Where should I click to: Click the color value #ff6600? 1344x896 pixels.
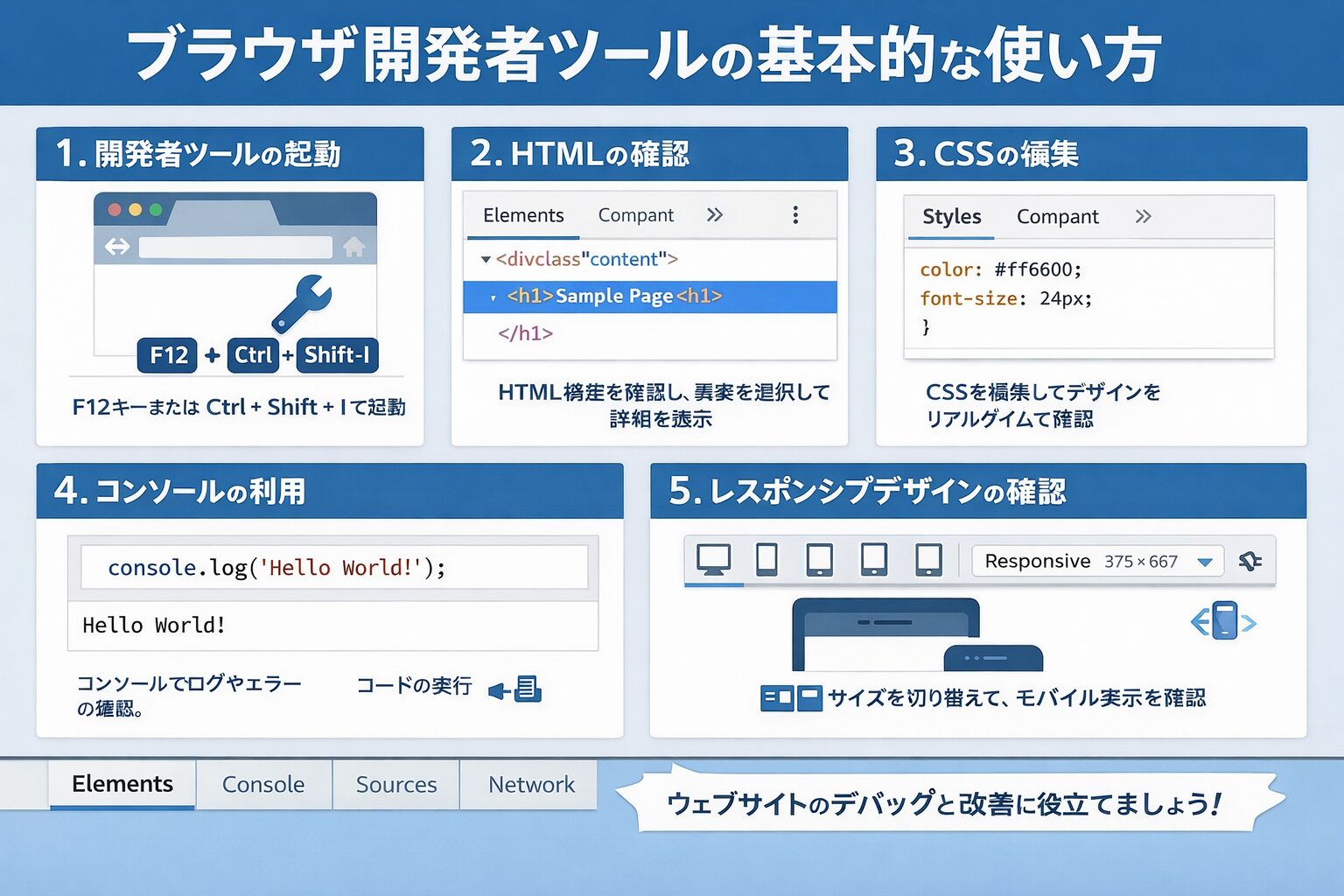tap(1038, 269)
